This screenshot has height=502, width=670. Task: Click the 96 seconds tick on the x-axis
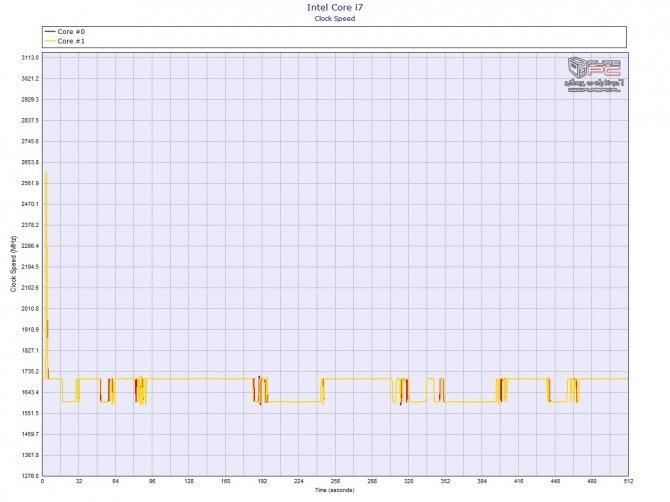click(x=152, y=481)
